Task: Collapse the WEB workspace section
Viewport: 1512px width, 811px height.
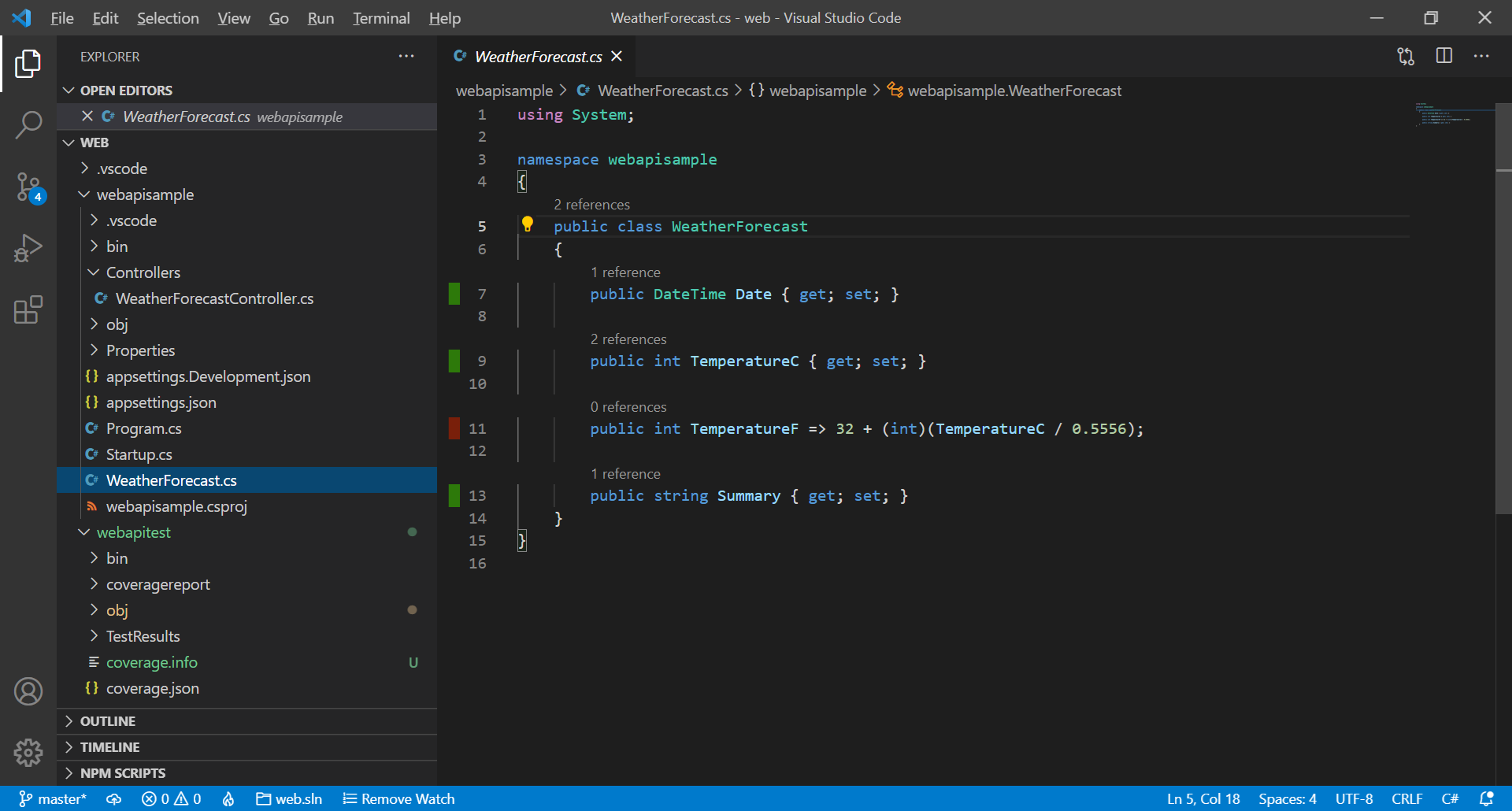Action: (246, 142)
